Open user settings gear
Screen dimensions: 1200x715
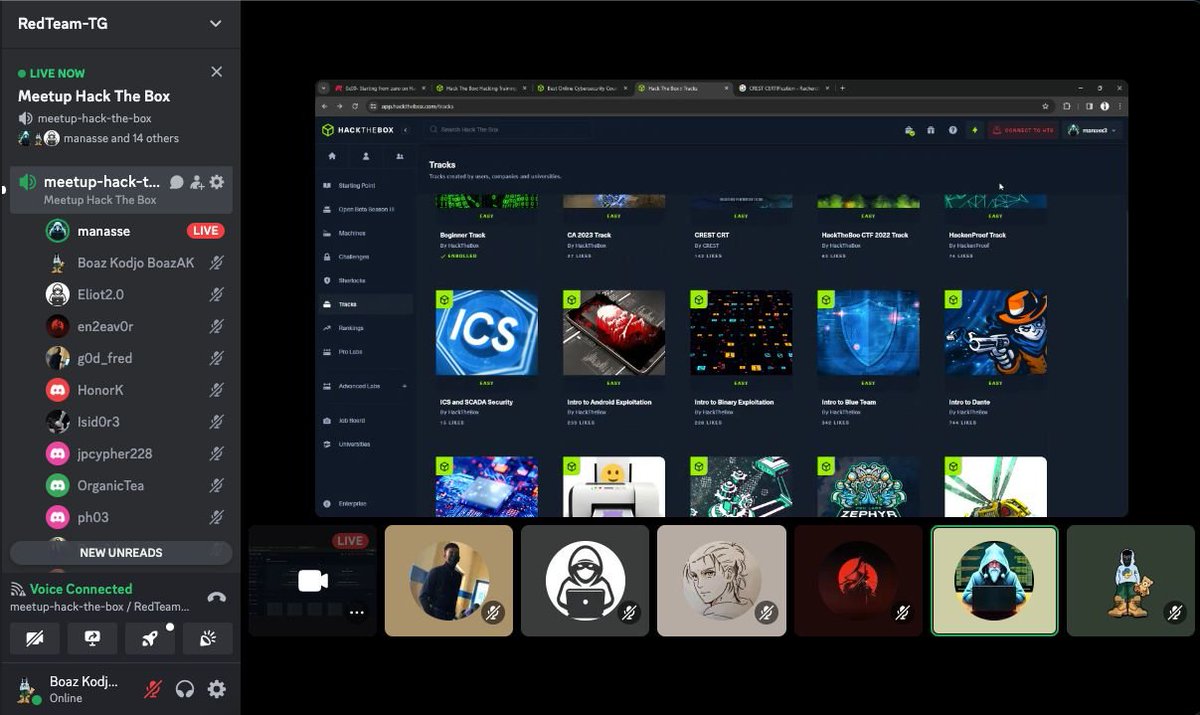tap(216, 689)
